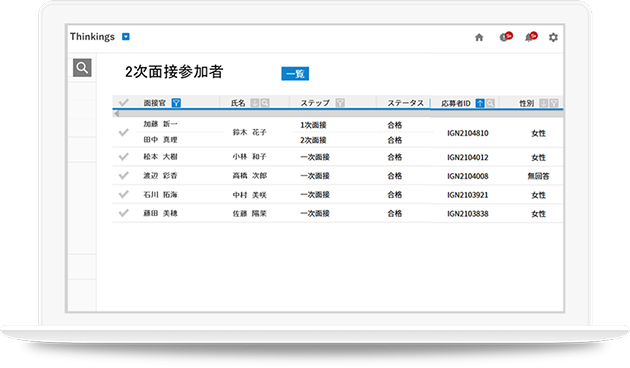The height and width of the screenshot is (368, 630).
Task: Check the row for 中村 美咲
Action: click(124, 194)
